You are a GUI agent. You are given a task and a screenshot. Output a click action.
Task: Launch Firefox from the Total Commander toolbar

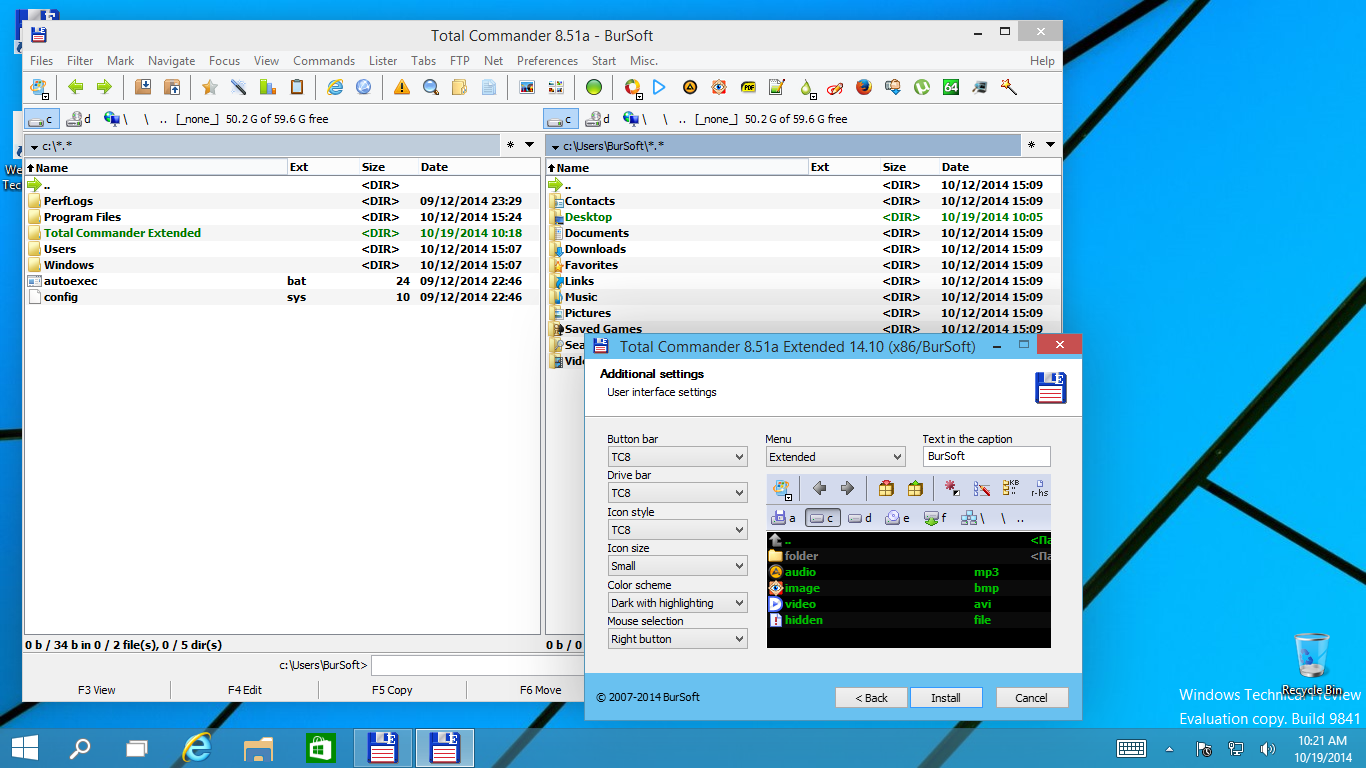pyautogui.click(x=864, y=87)
